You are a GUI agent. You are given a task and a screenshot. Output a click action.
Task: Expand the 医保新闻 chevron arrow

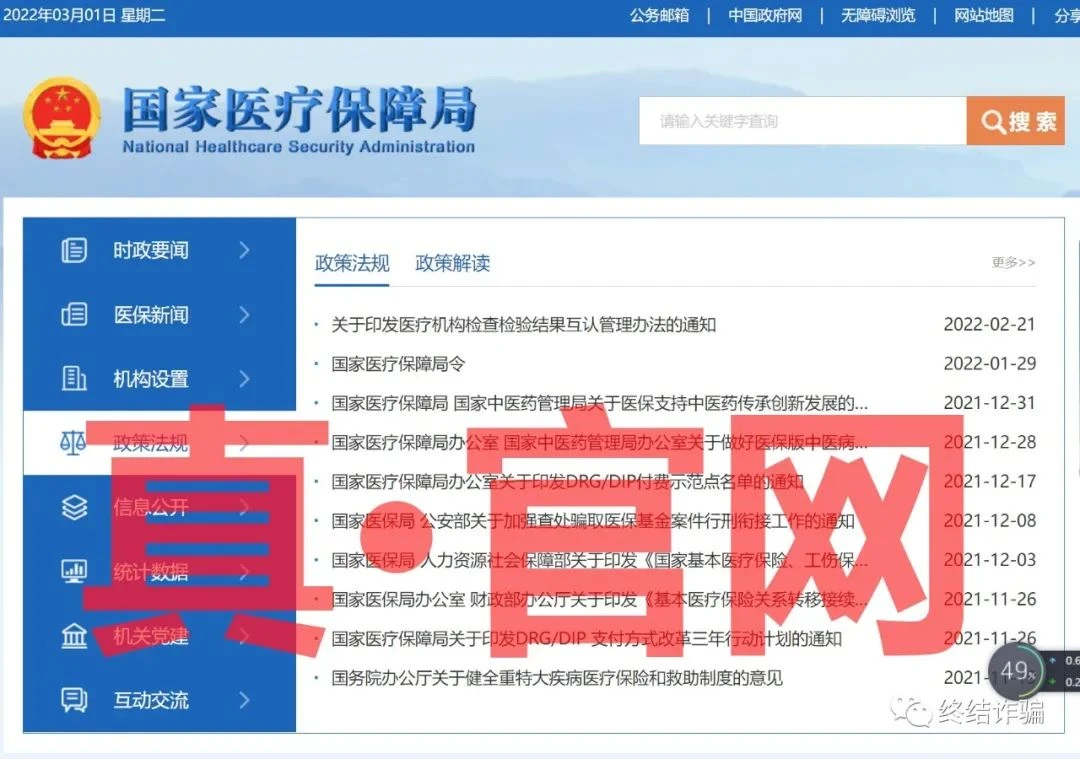(245, 315)
